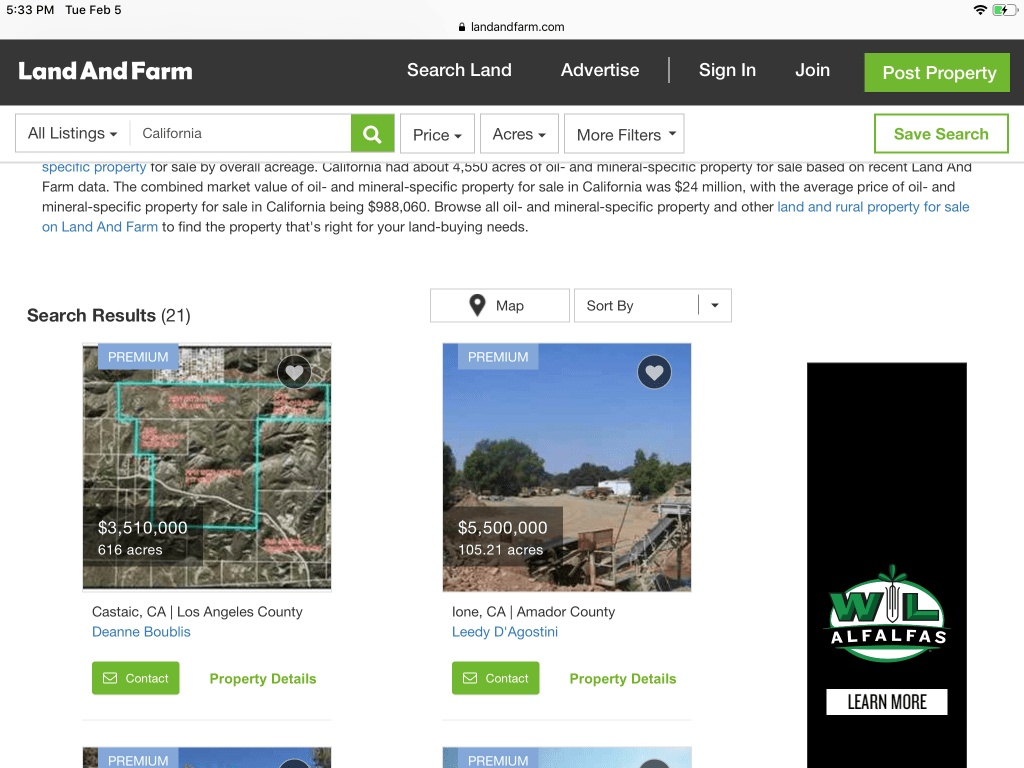Click the green magnifier search icon

(372, 134)
